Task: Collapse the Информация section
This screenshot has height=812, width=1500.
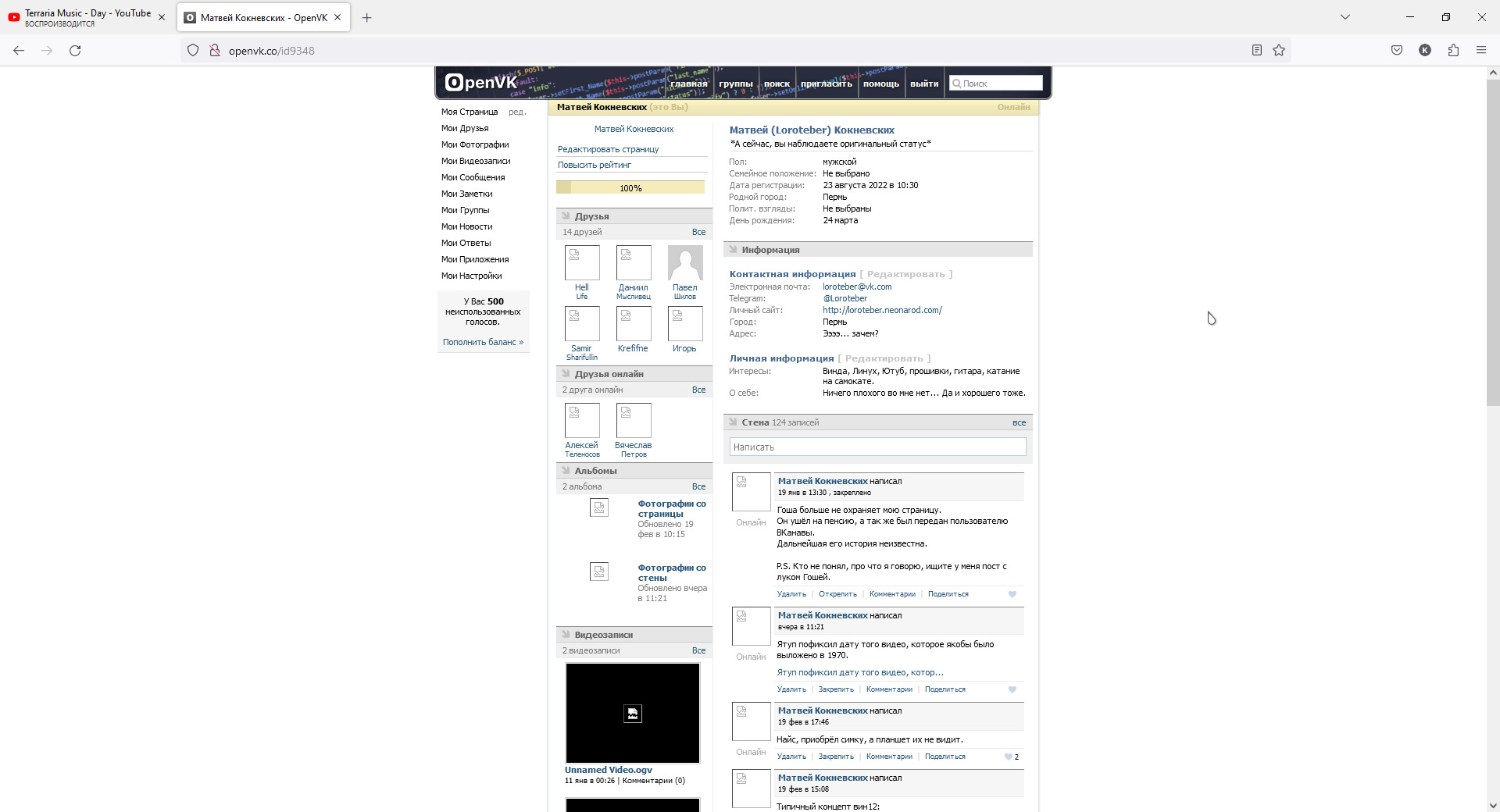Action: (733, 250)
